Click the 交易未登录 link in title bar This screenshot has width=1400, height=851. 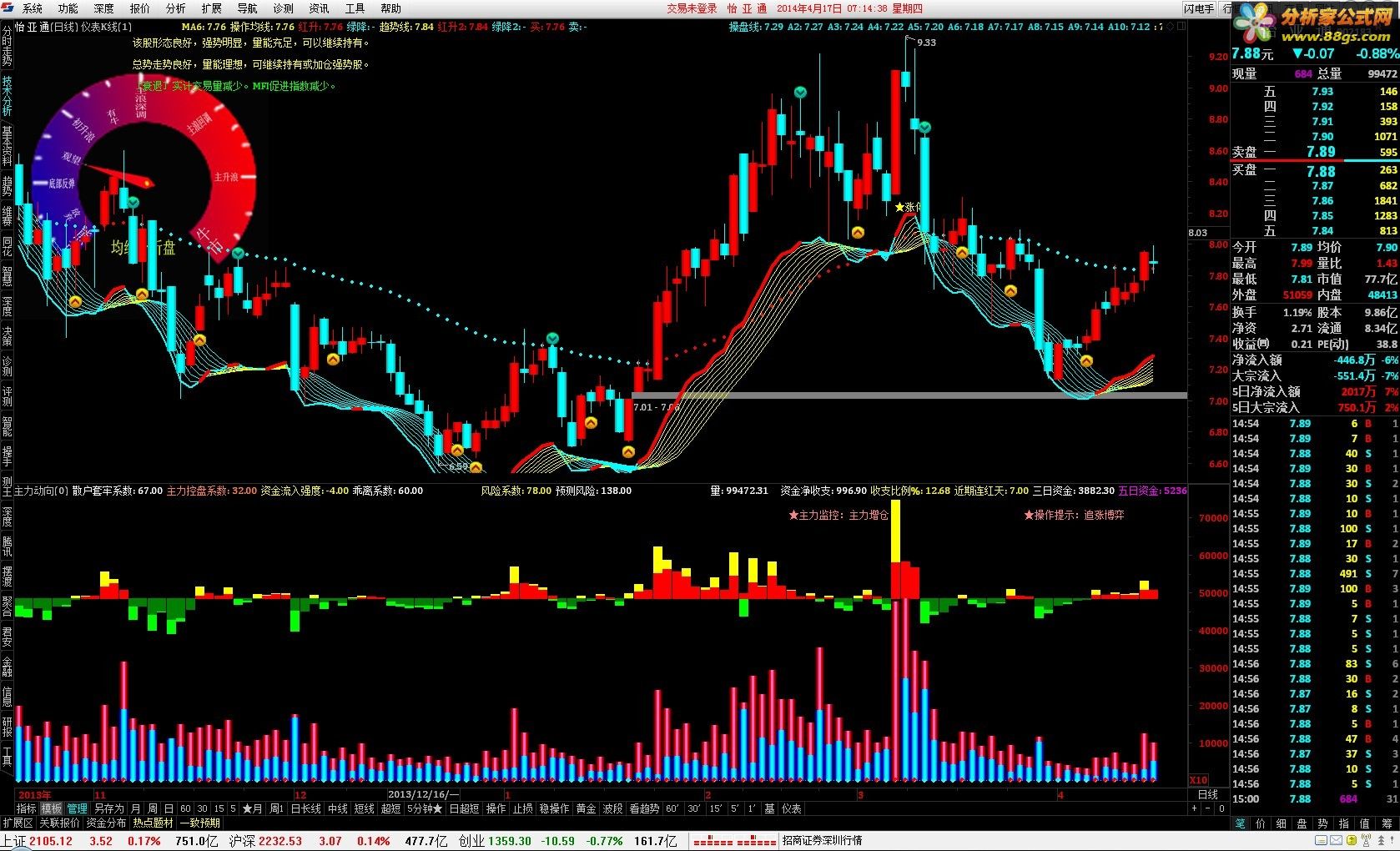pos(692,8)
